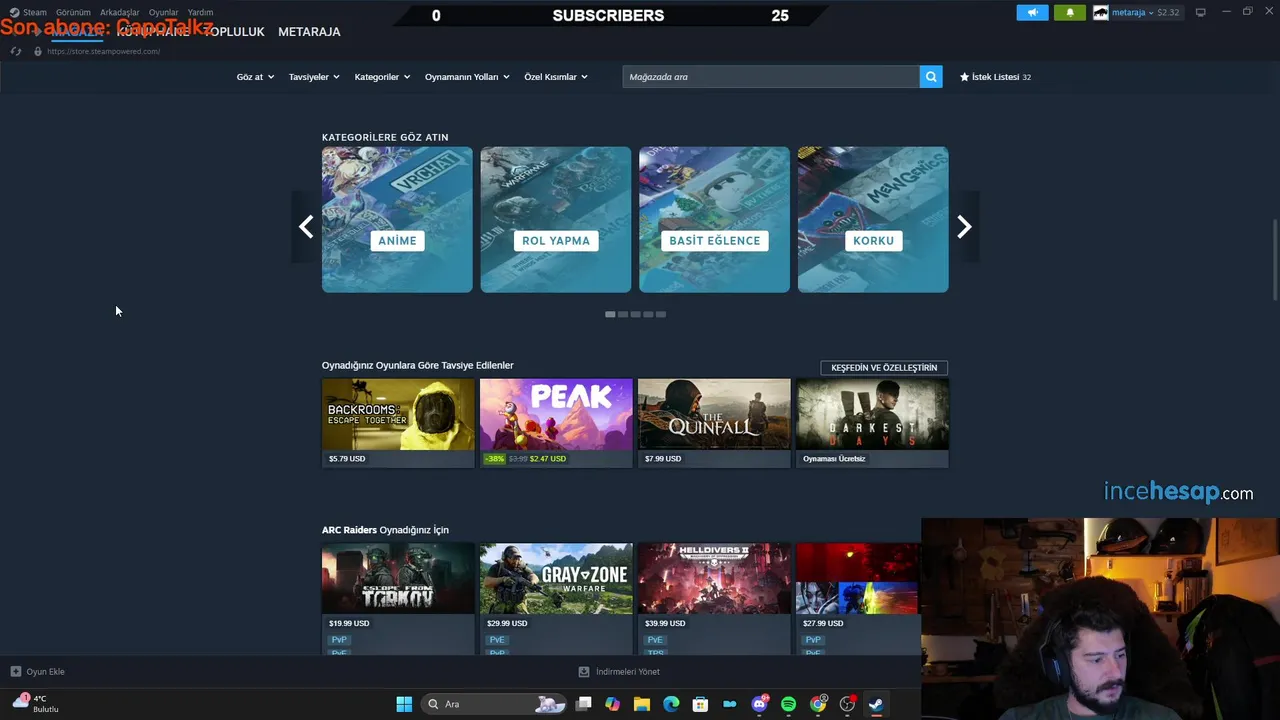
Task: Open the Backrooms Escape Together game card
Action: pos(398,423)
